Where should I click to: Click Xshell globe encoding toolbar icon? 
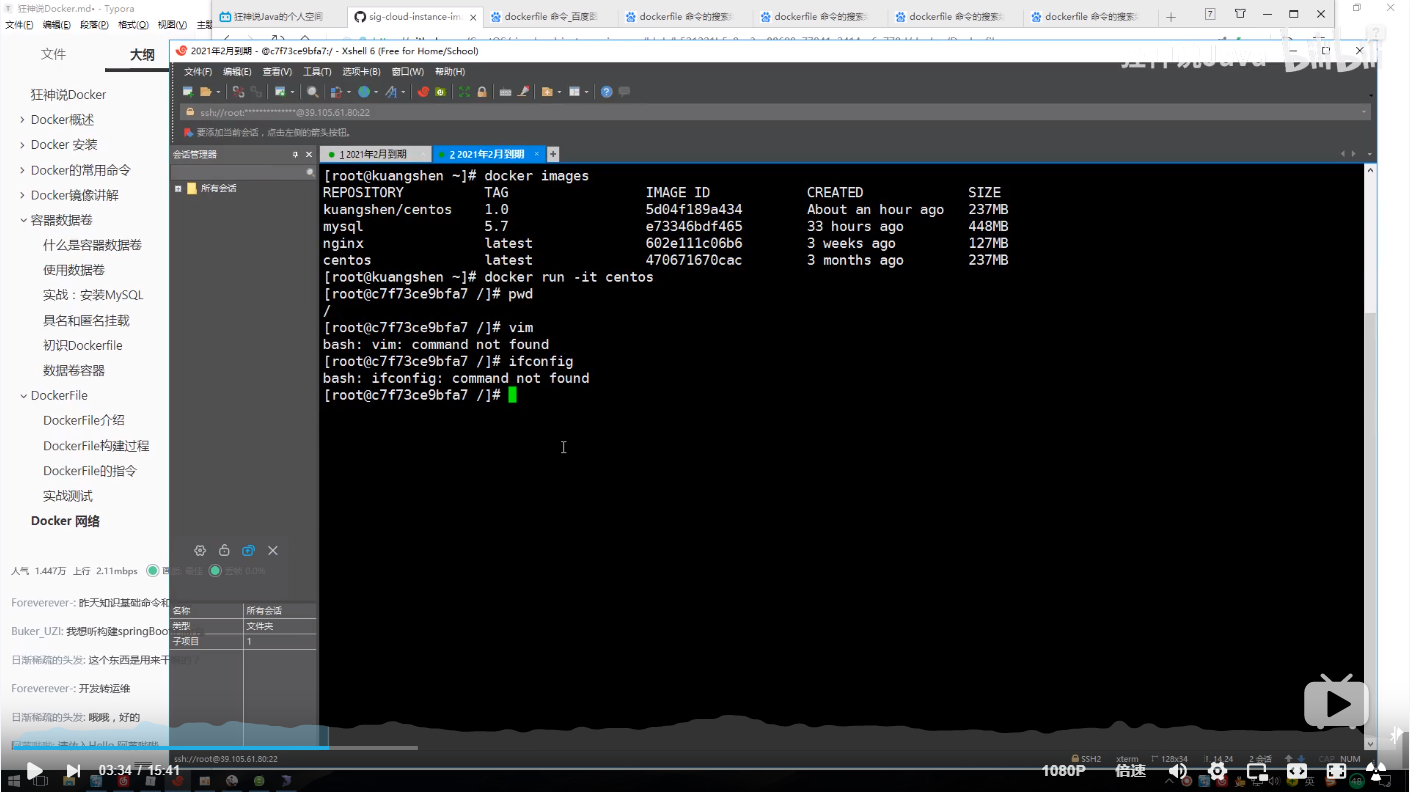tap(363, 92)
